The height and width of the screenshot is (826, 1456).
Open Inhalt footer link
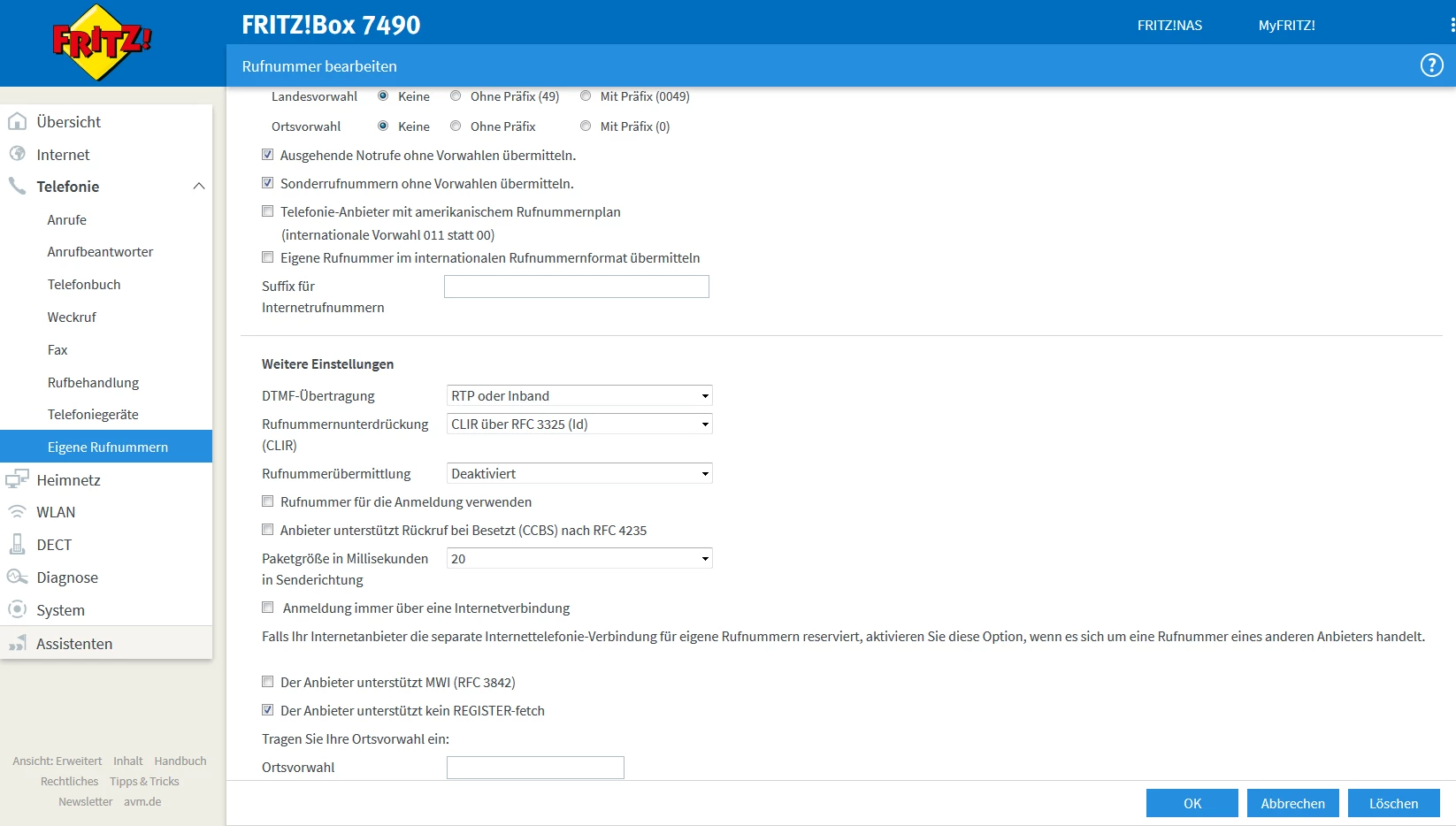(x=128, y=761)
